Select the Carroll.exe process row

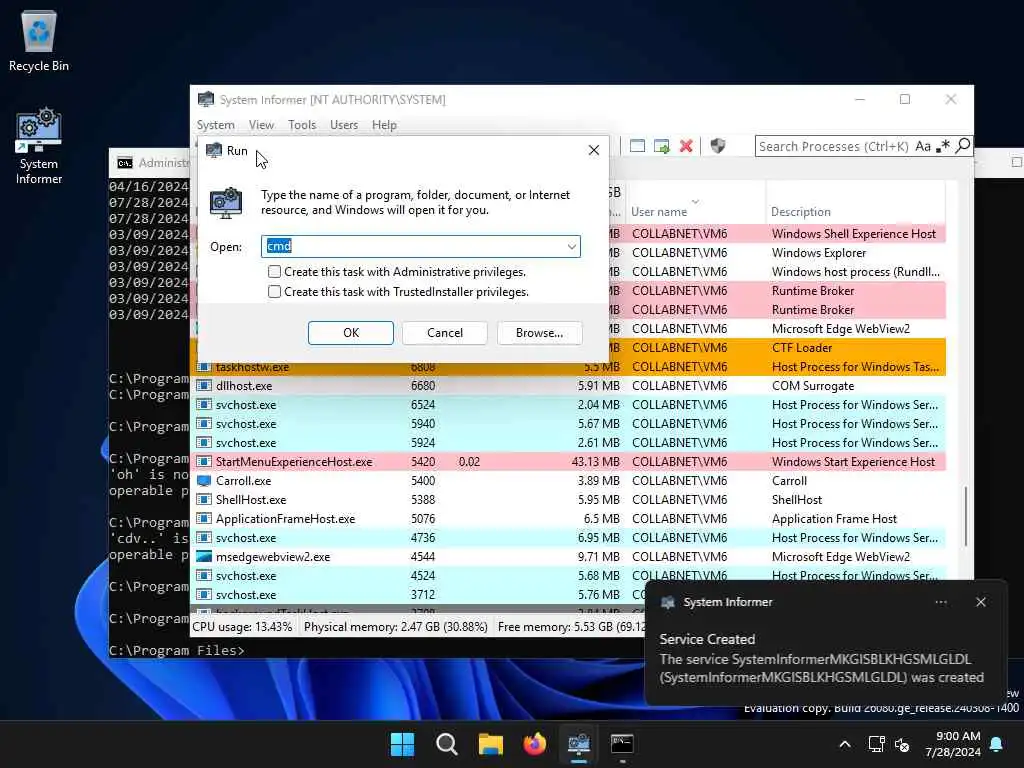[568, 481]
